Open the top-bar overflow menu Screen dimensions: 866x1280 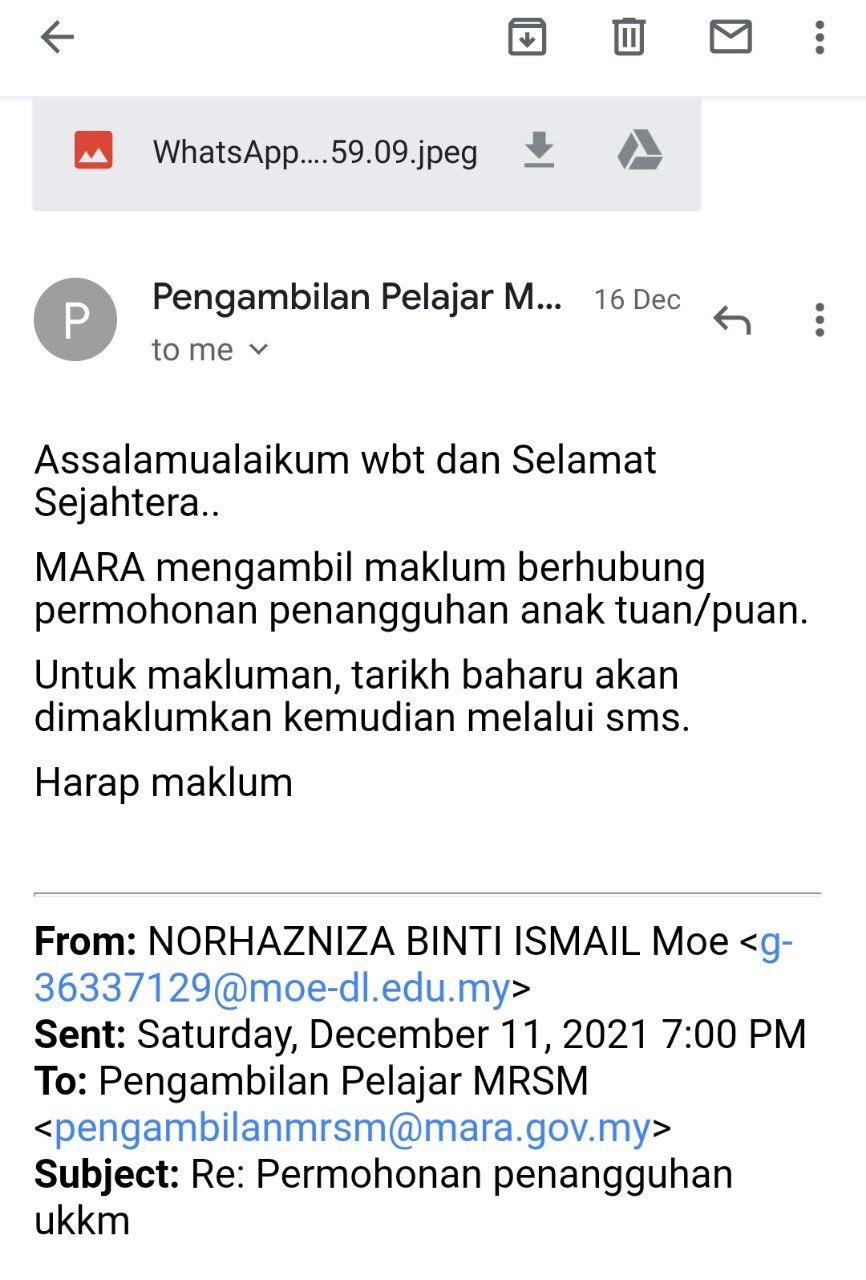tap(819, 38)
